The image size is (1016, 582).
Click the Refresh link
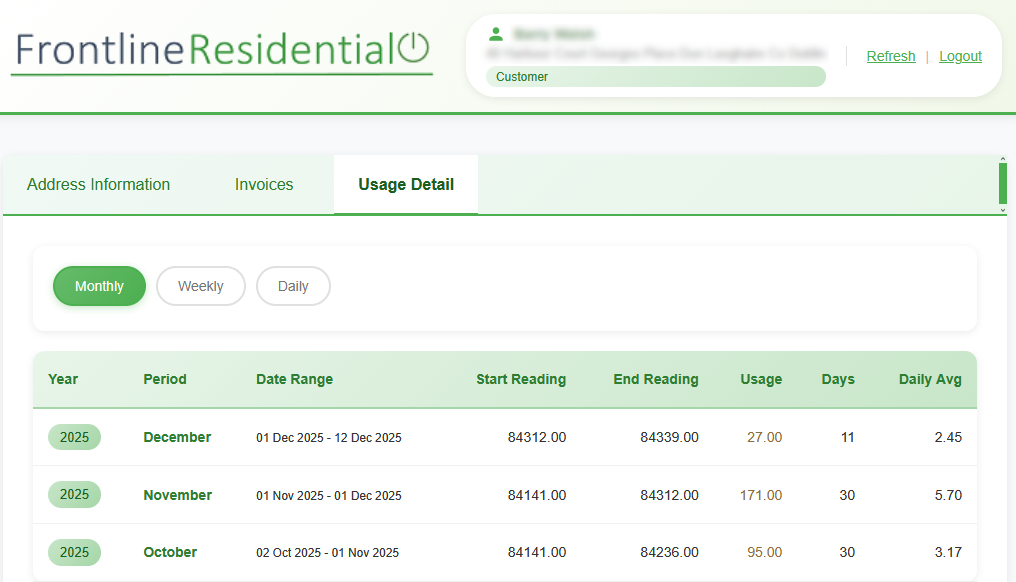click(890, 56)
